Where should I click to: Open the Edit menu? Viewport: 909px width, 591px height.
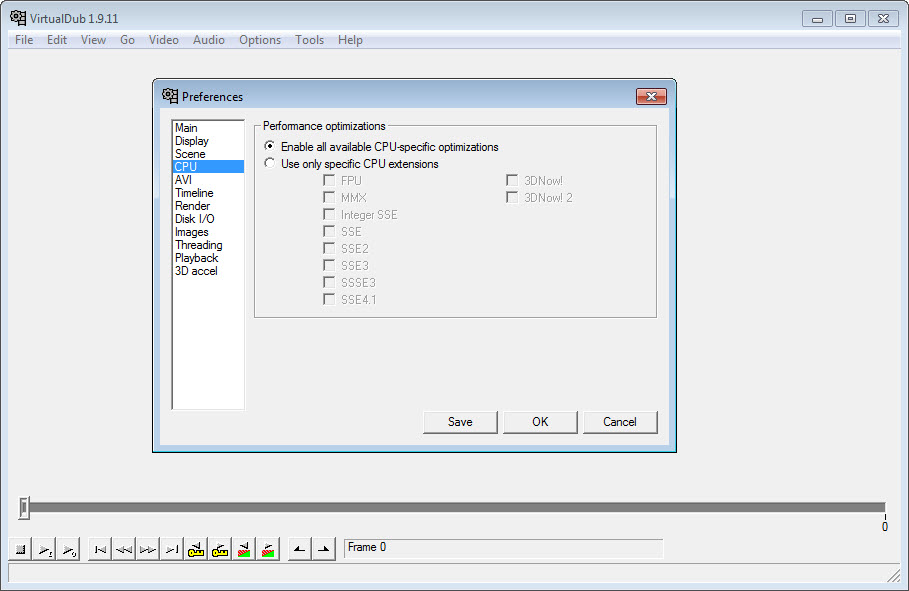pyautogui.click(x=57, y=39)
